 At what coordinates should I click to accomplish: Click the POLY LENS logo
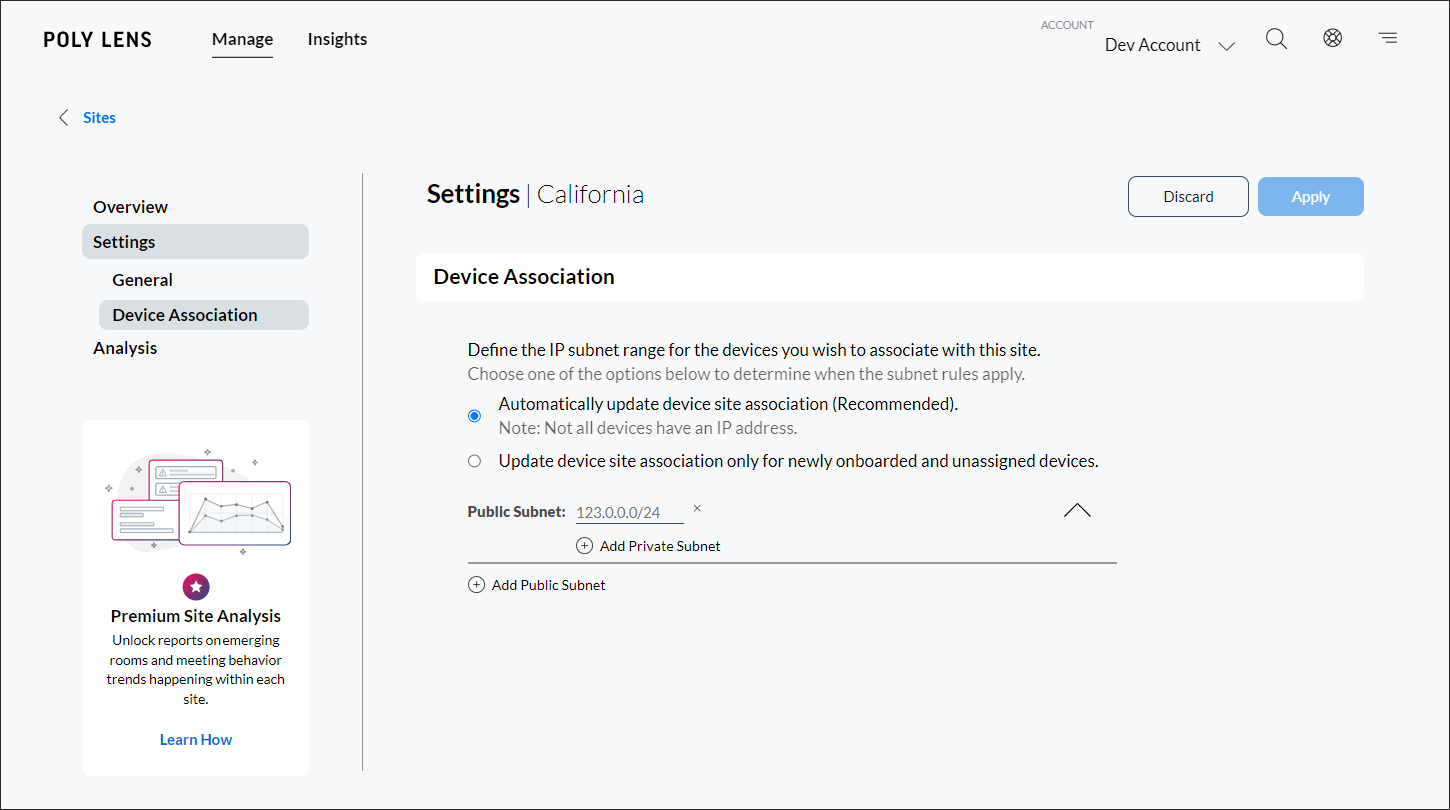tap(98, 40)
